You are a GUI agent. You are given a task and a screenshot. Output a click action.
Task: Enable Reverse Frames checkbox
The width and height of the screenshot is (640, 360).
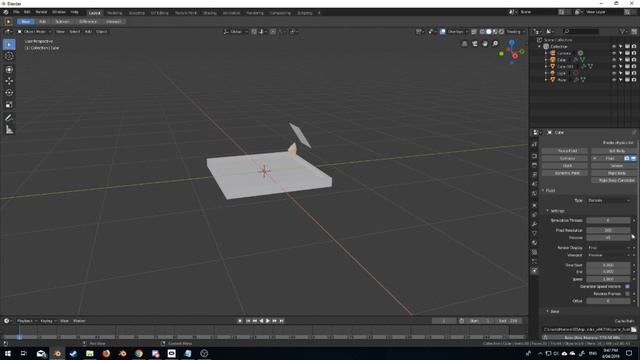(x=627, y=294)
